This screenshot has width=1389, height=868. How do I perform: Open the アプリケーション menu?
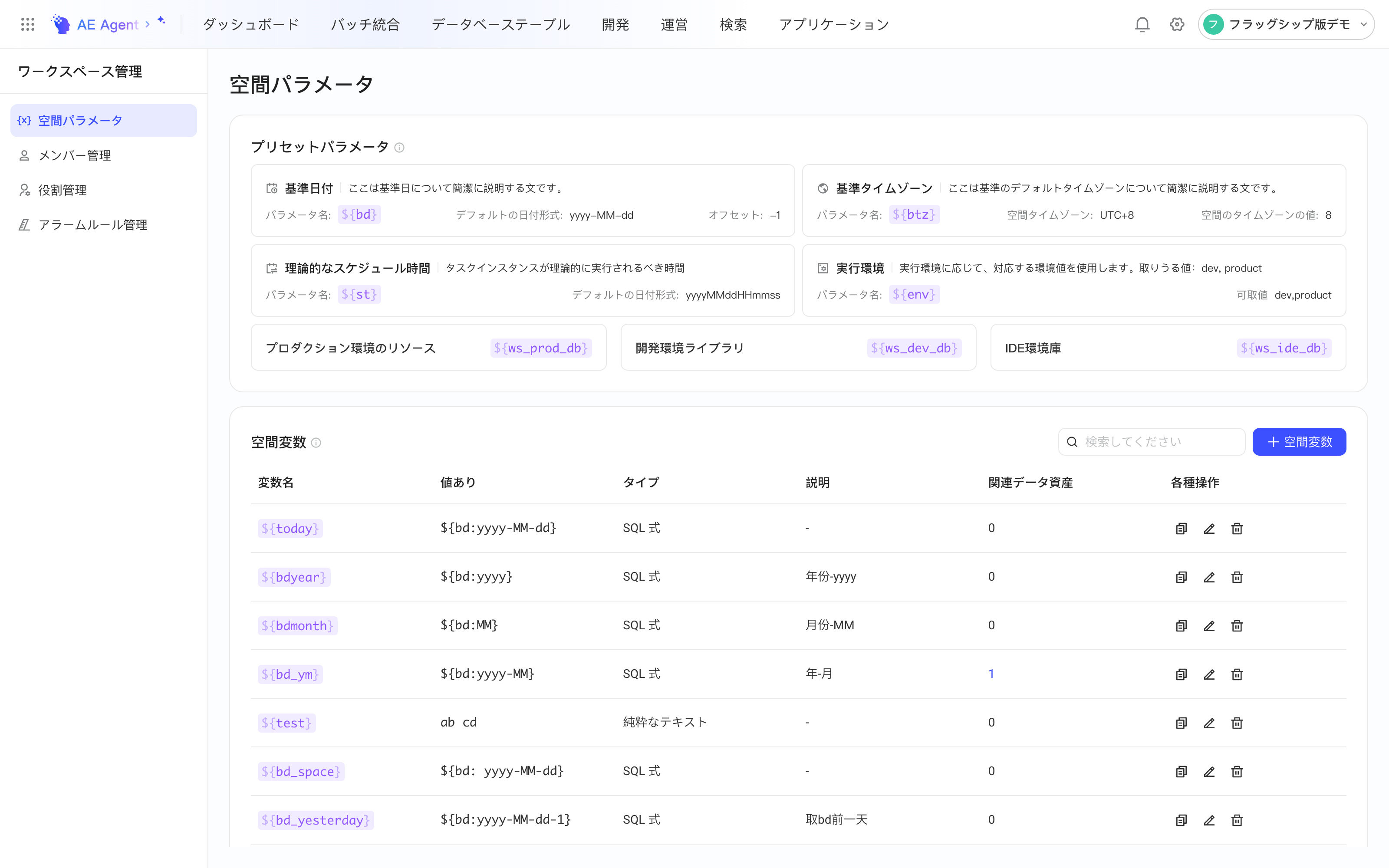(834, 24)
